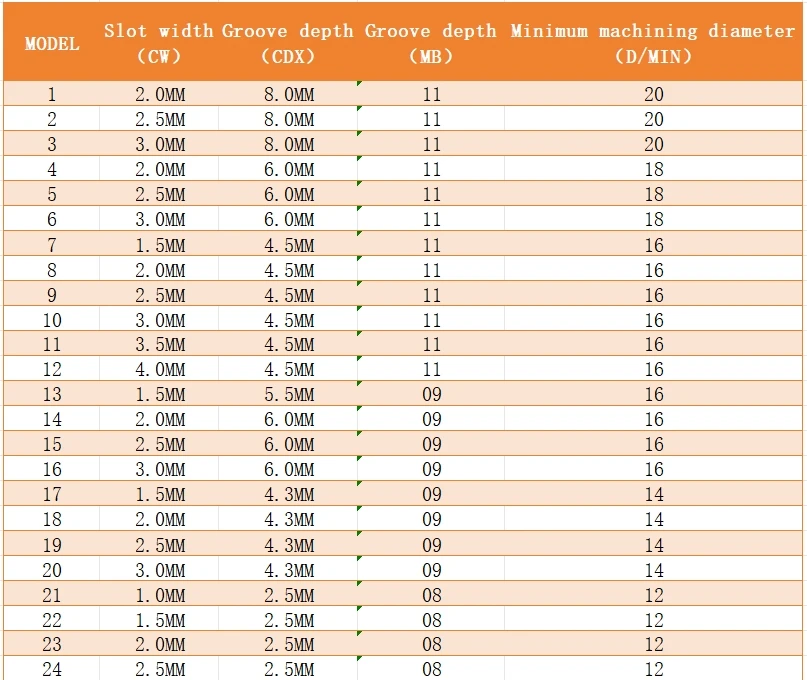
Task: Select minimum diameter 14 in model 19 row
Action: 654,545
